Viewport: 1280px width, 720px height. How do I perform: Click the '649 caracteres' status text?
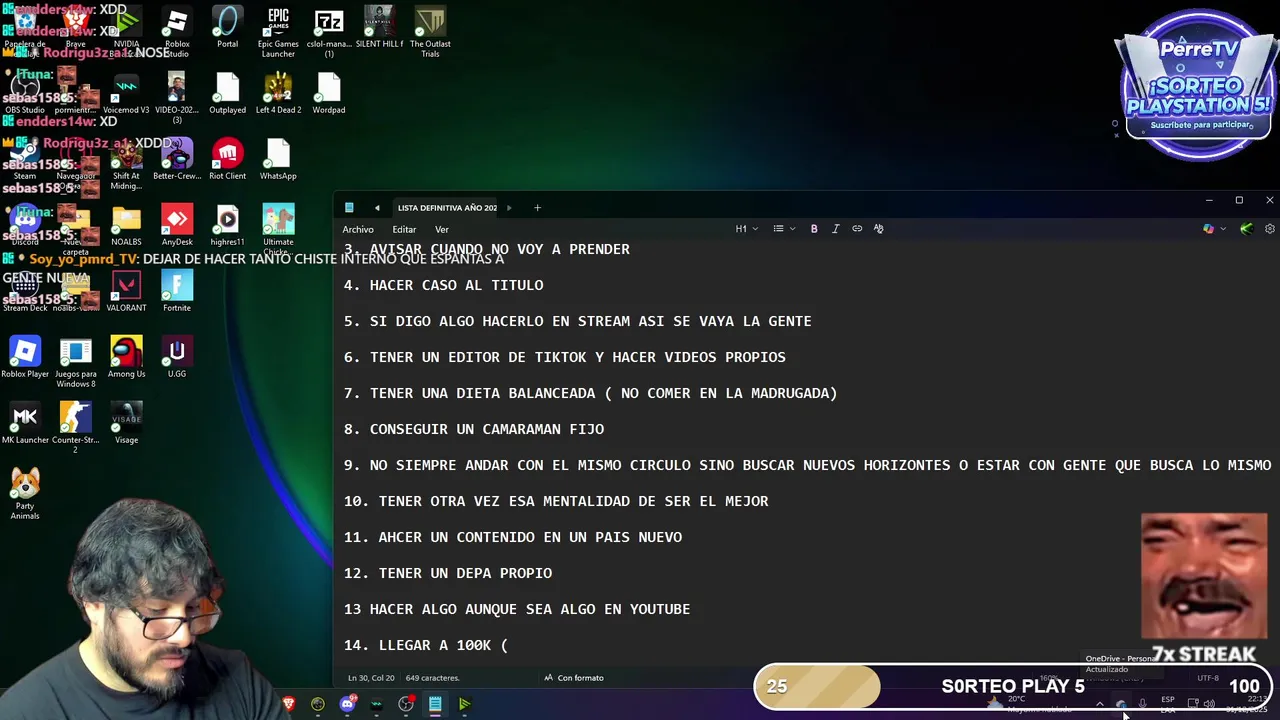[x=432, y=678]
